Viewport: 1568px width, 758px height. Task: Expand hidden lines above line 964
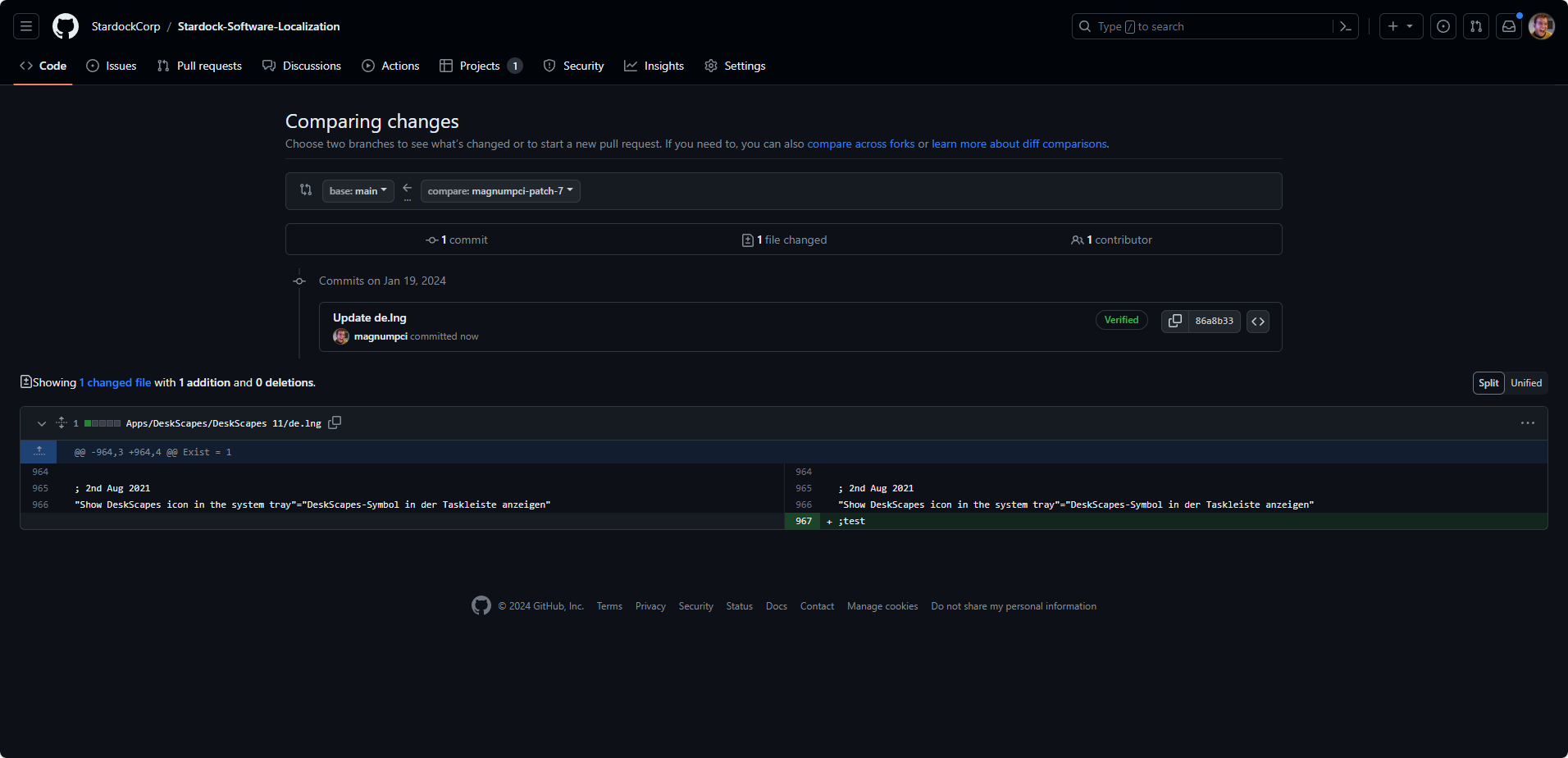click(39, 451)
